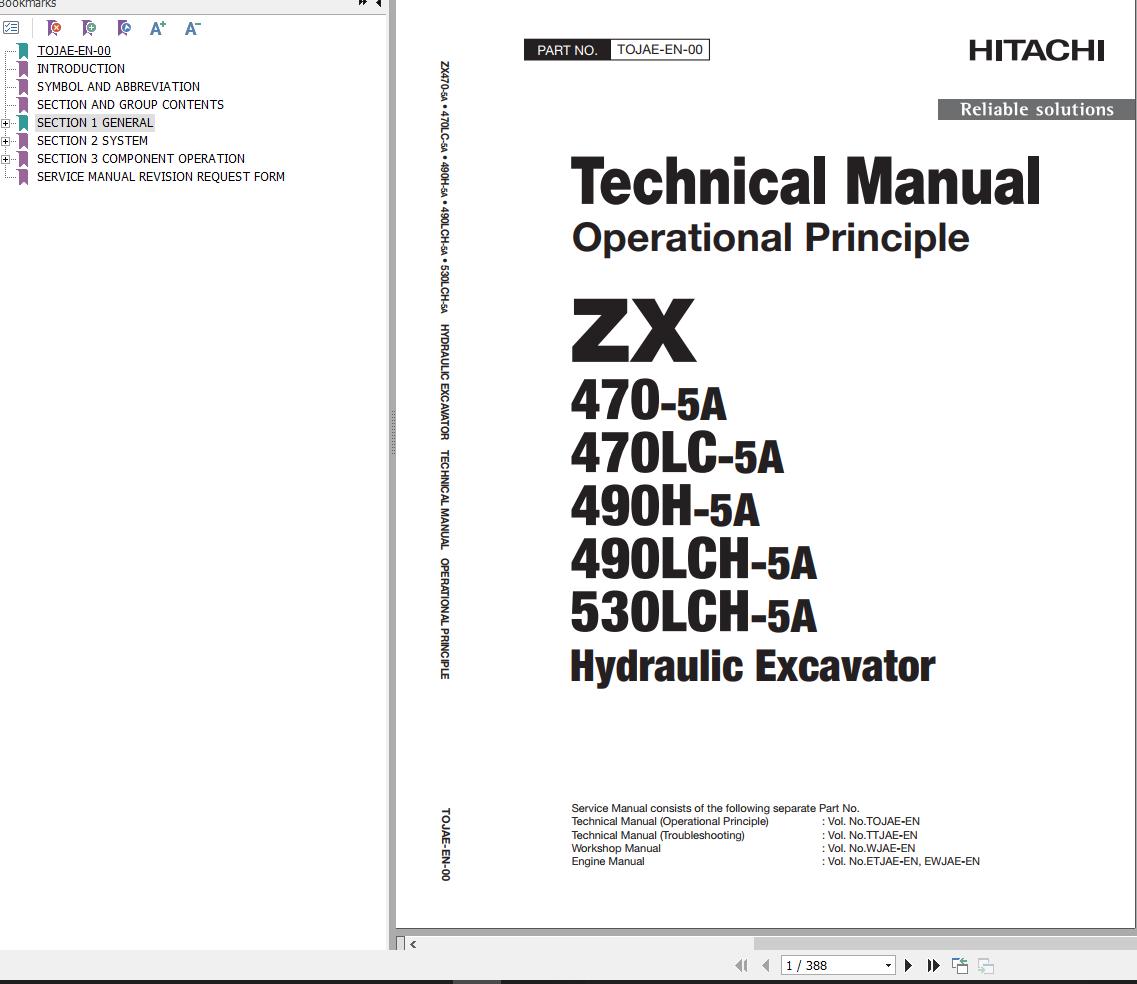Click the 'Workshop Manual' line

pos(616,848)
